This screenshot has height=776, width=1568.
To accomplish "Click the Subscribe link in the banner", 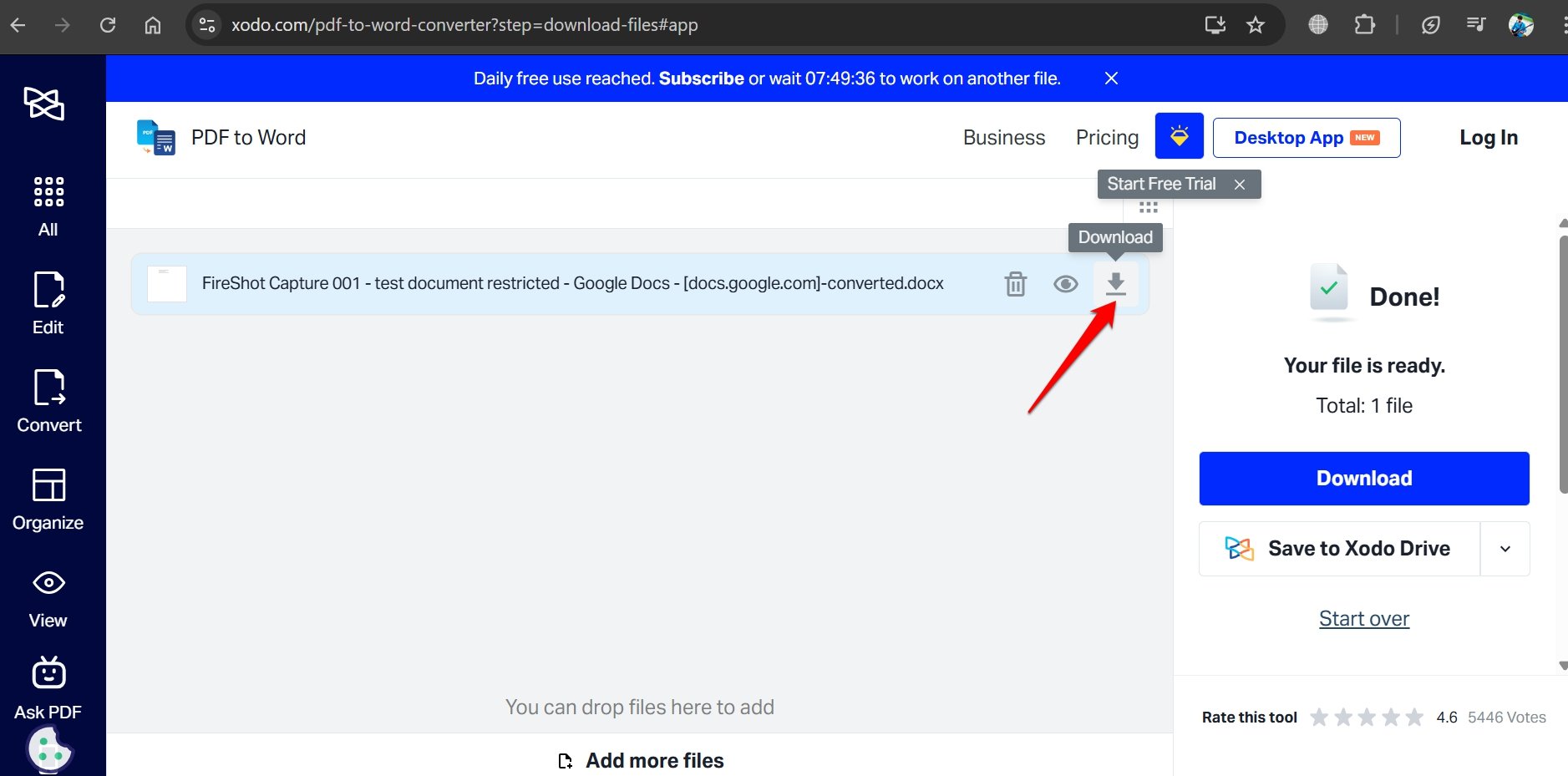I will 701,79.
